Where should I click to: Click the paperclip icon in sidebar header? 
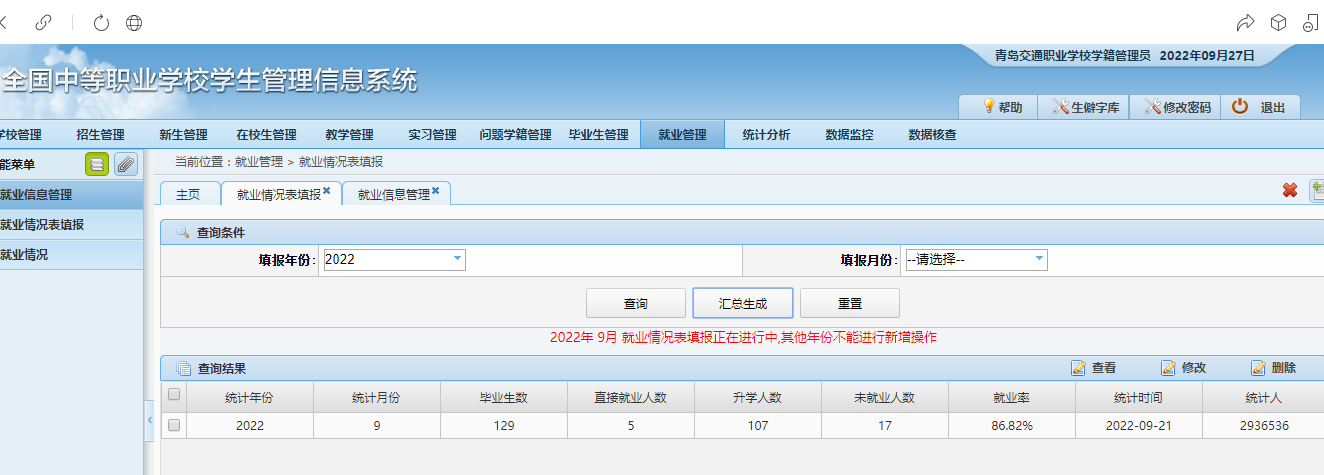click(125, 164)
